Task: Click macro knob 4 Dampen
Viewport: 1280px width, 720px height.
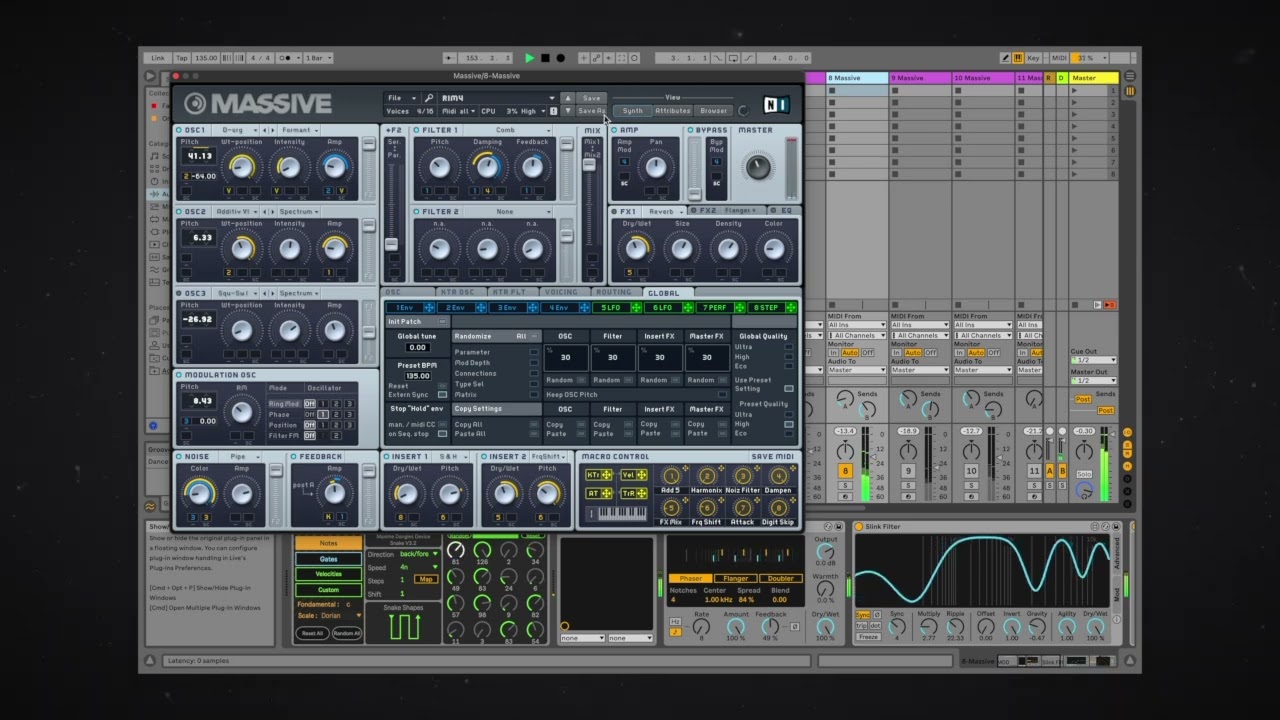Action: click(x=778, y=476)
